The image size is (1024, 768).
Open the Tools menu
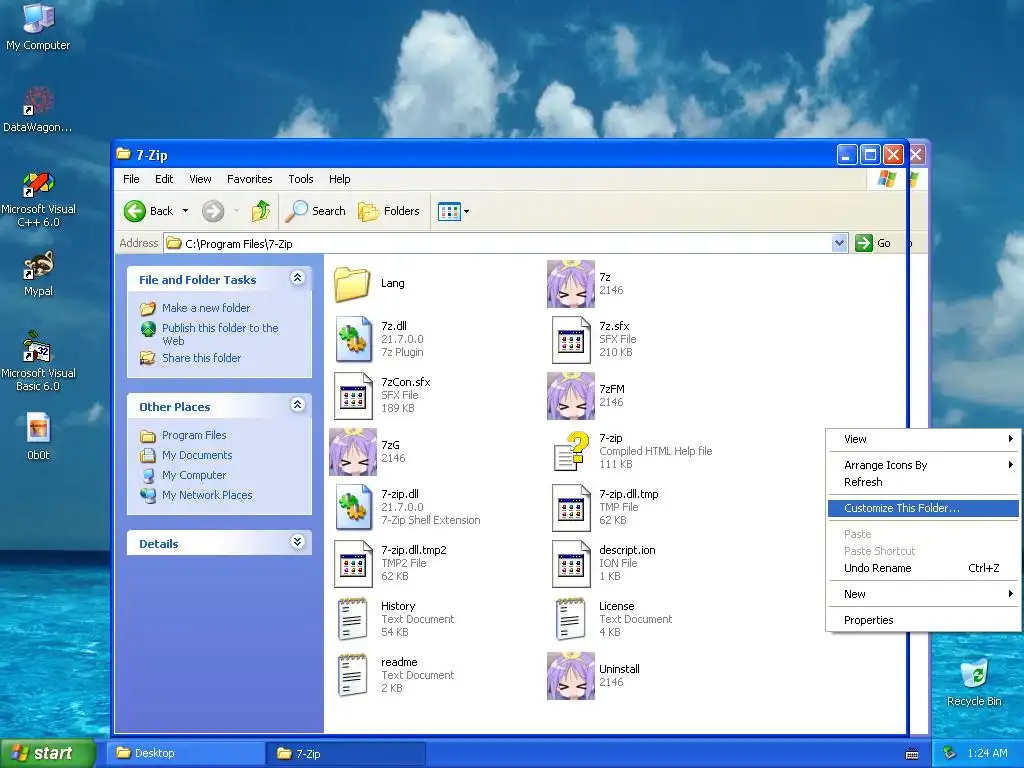[301, 179]
